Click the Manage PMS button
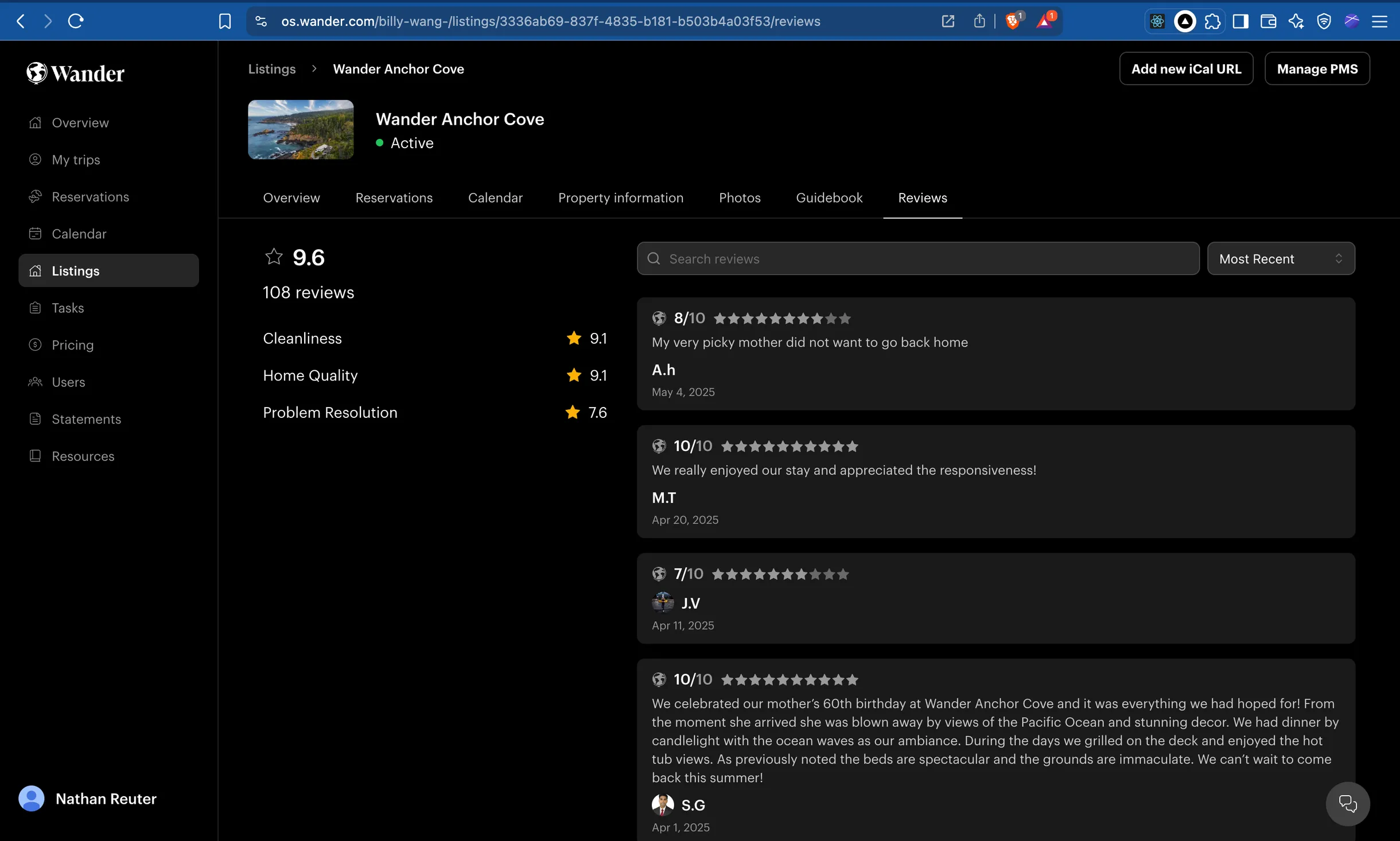This screenshot has width=1400, height=841. pos(1317,69)
